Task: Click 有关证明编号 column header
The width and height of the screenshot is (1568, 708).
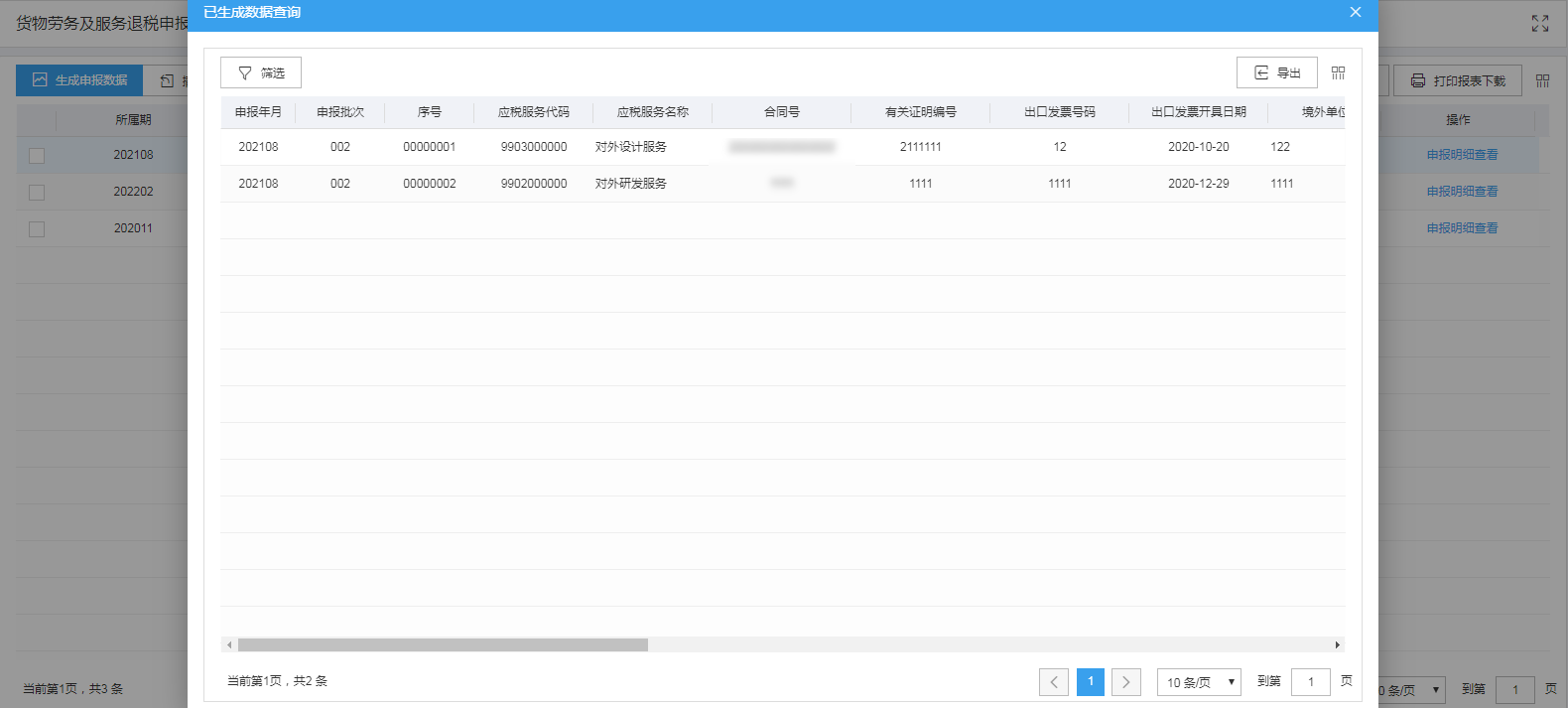Action: (921, 112)
